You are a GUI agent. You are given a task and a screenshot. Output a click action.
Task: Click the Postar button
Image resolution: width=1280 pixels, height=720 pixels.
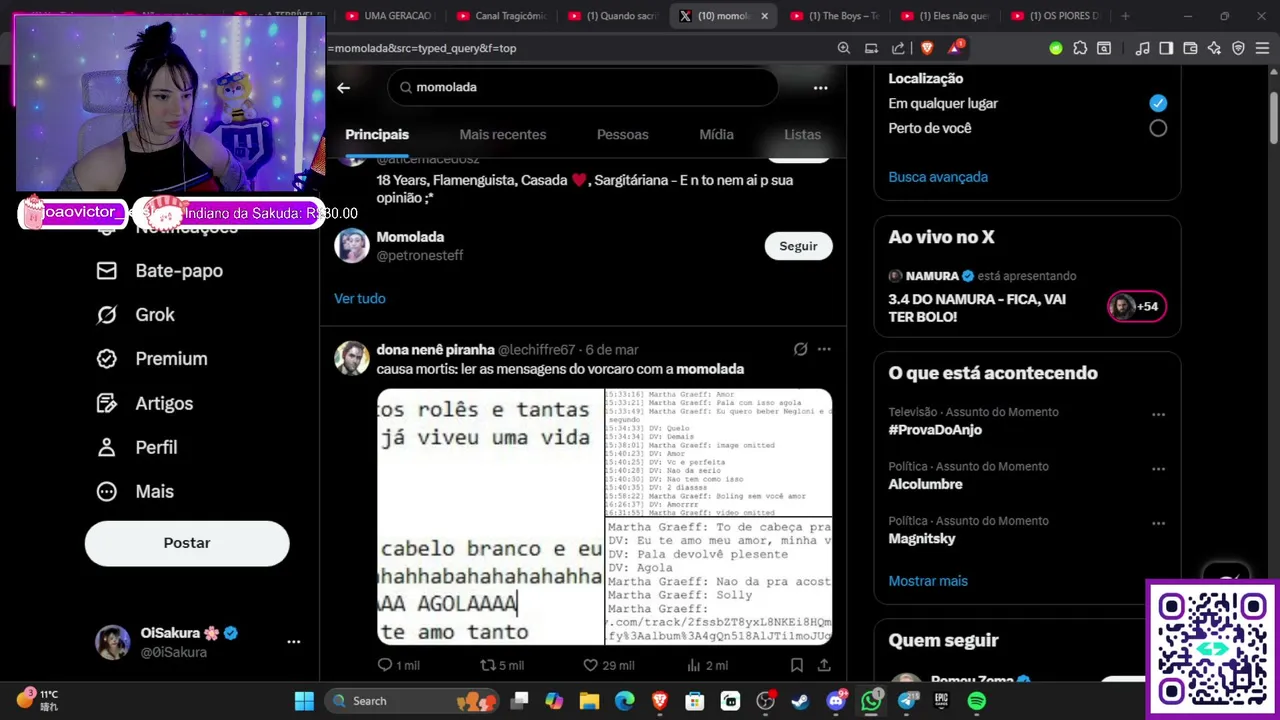(x=187, y=543)
